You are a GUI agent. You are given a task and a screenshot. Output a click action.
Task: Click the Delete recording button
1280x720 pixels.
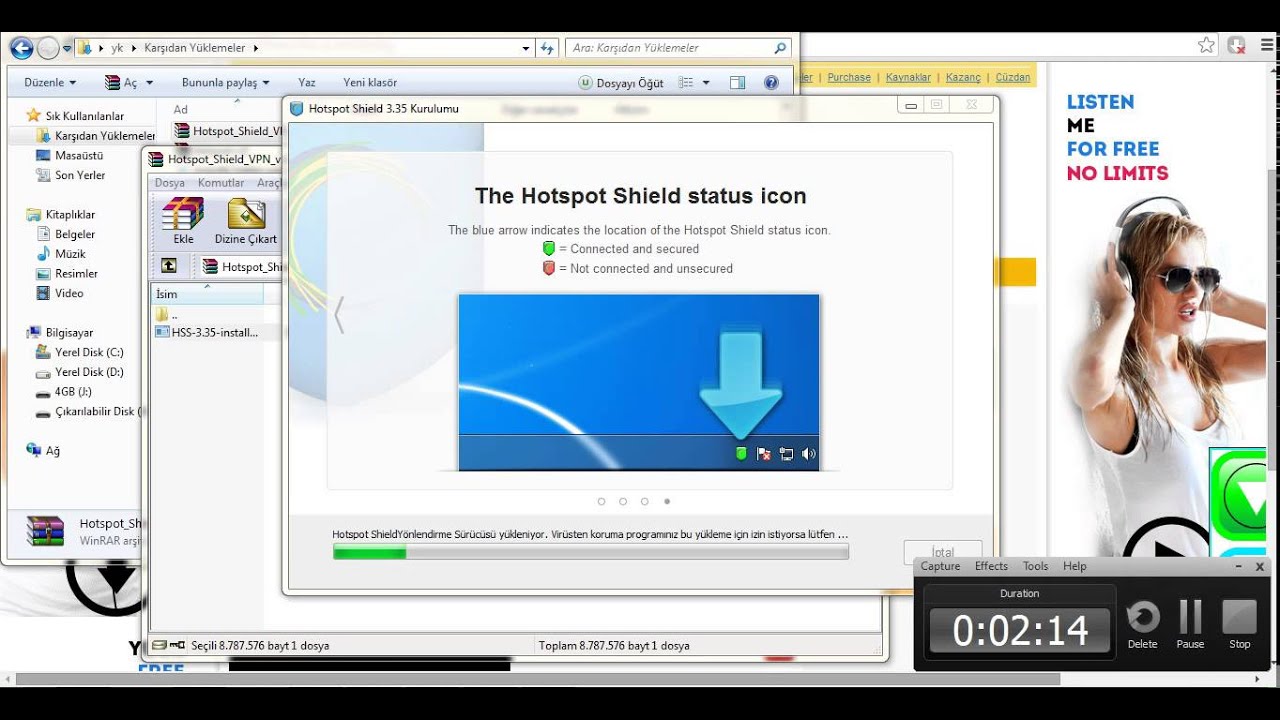pos(1142,623)
